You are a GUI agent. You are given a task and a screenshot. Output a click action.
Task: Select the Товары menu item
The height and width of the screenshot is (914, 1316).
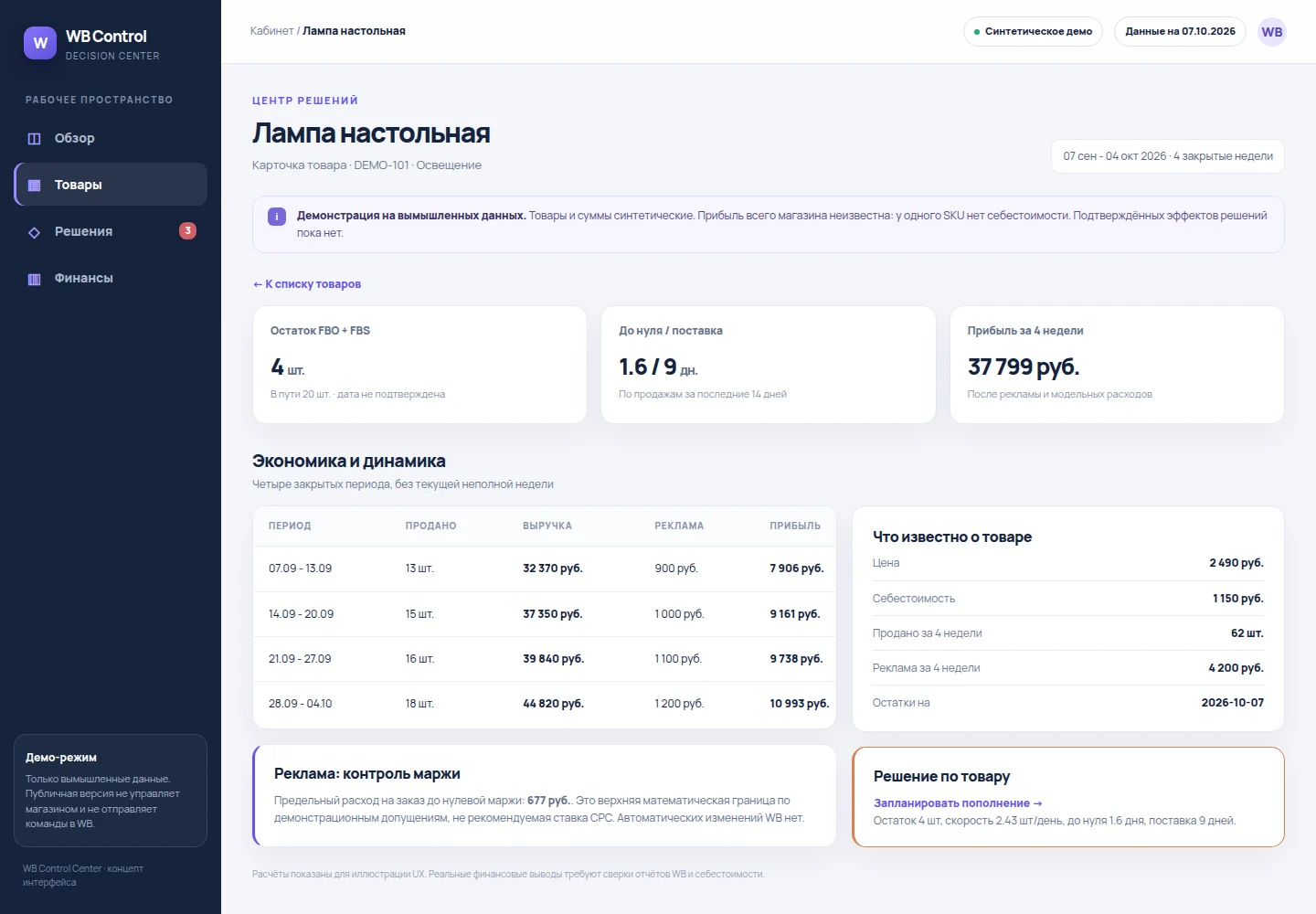pyautogui.click(x=111, y=185)
